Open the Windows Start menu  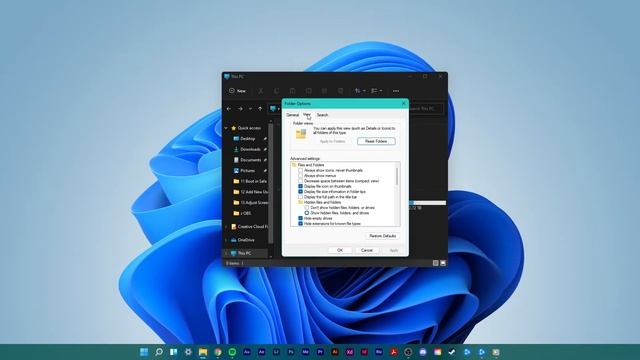point(144,352)
